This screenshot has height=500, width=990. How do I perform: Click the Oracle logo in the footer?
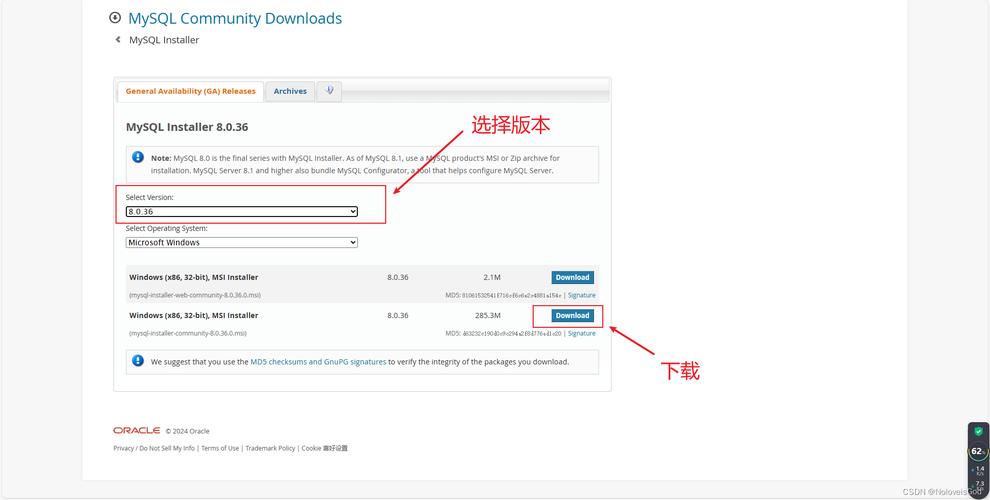coord(136,430)
